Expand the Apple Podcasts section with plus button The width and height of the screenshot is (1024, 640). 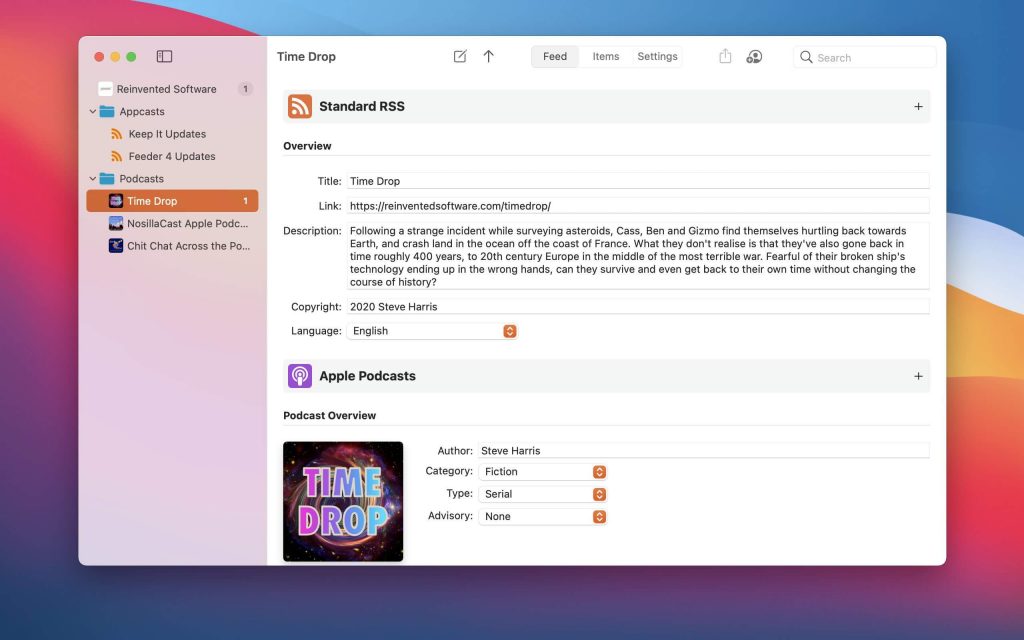918,375
